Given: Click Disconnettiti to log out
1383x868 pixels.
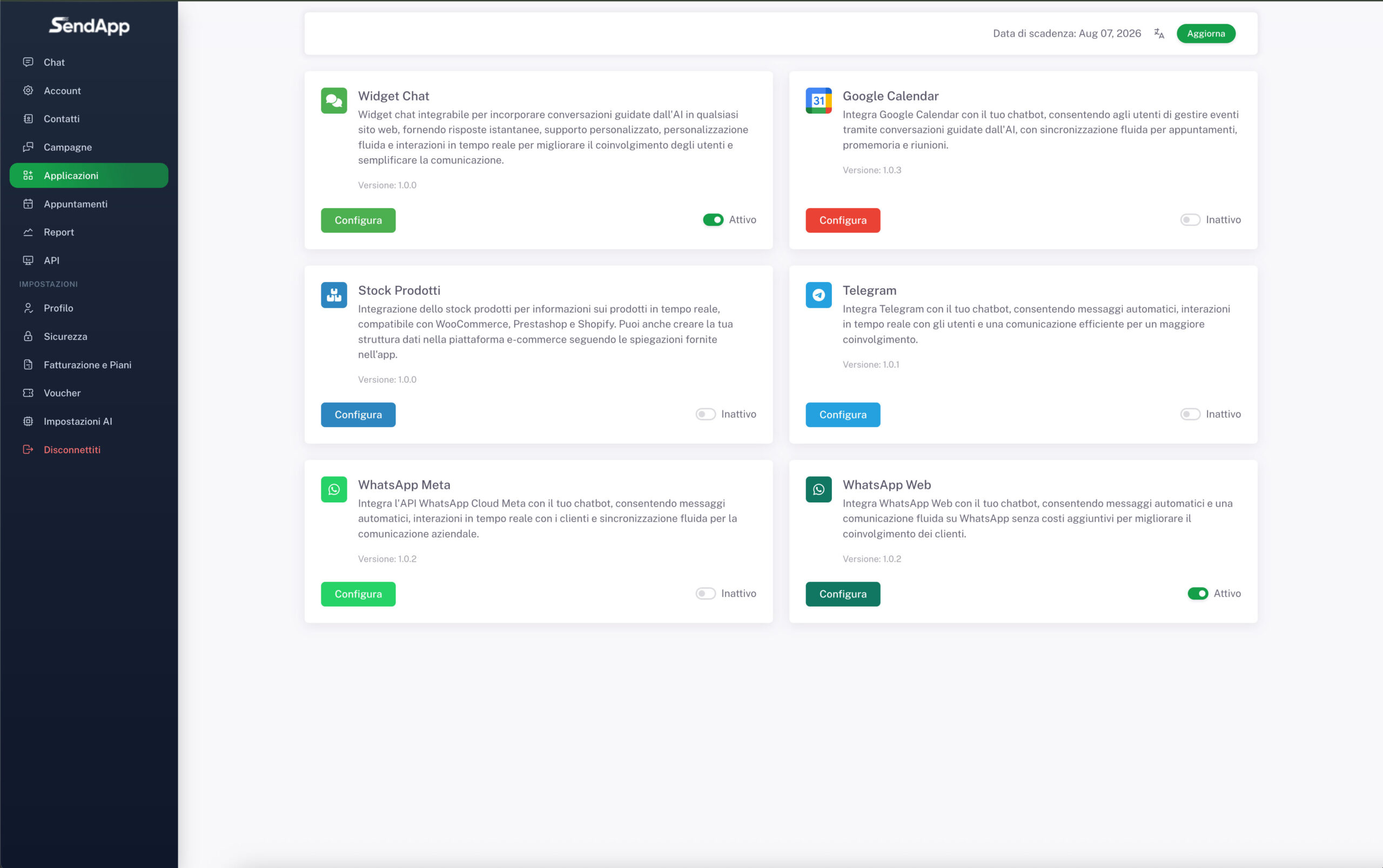Looking at the screenshot, I should pyautogui.click(x=89, y=449).
